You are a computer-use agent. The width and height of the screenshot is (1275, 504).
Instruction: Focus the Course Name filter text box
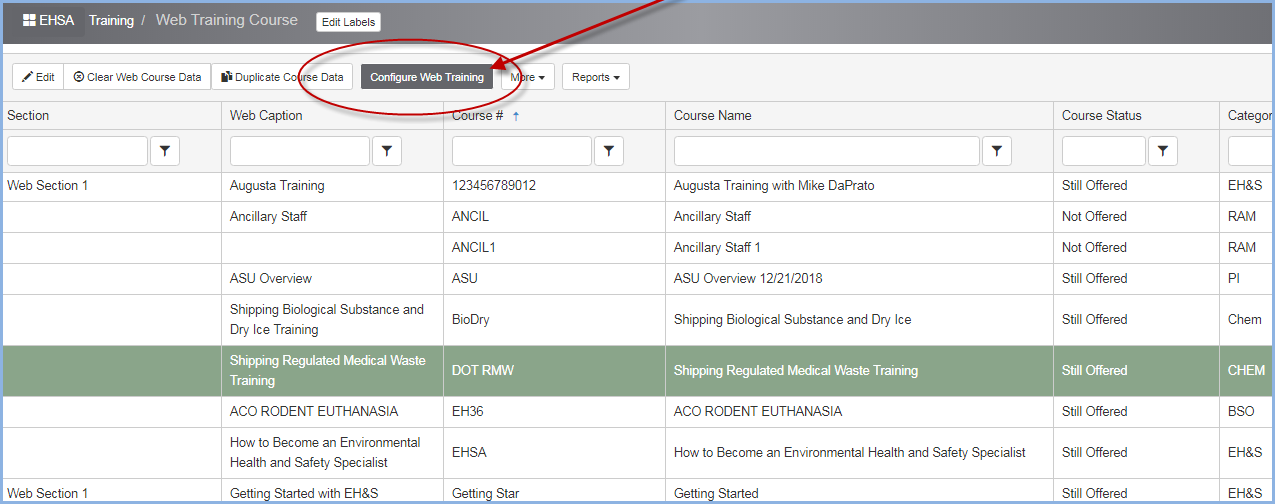click(x=827, y=151)
